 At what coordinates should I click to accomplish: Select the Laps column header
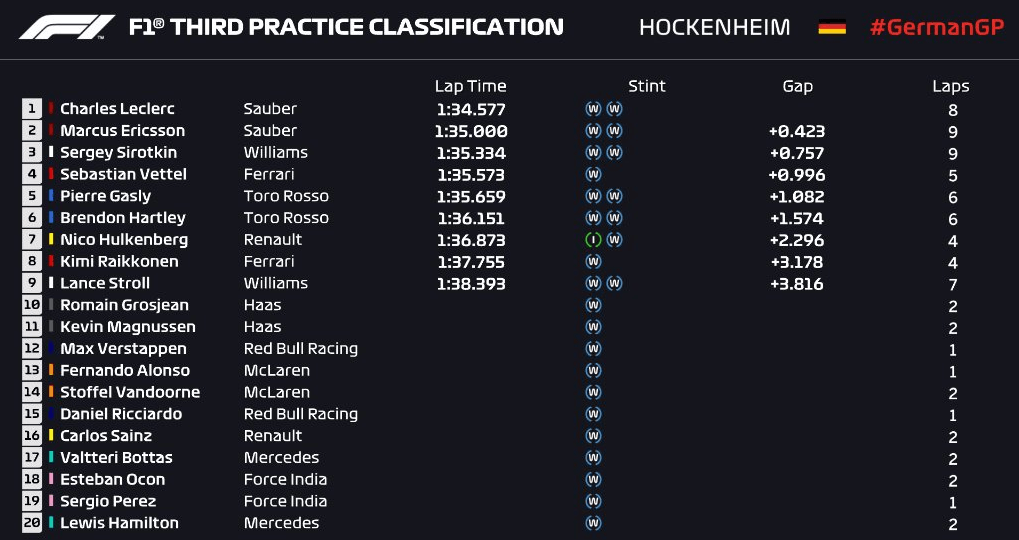[x=951, y=86]
